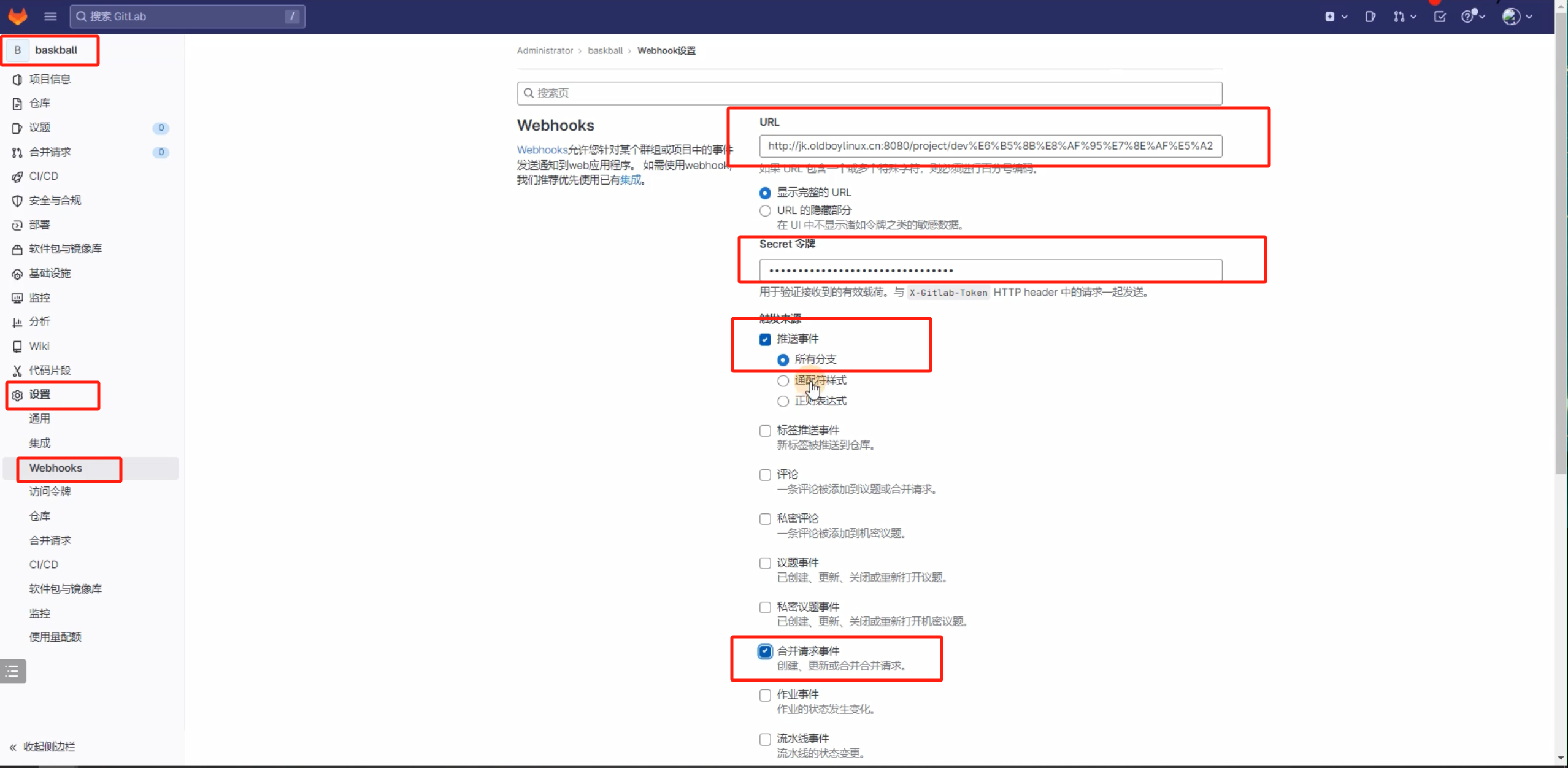Select the wildcard pattern radio button
The image size is (1568, 768).
tap(783, 381)
